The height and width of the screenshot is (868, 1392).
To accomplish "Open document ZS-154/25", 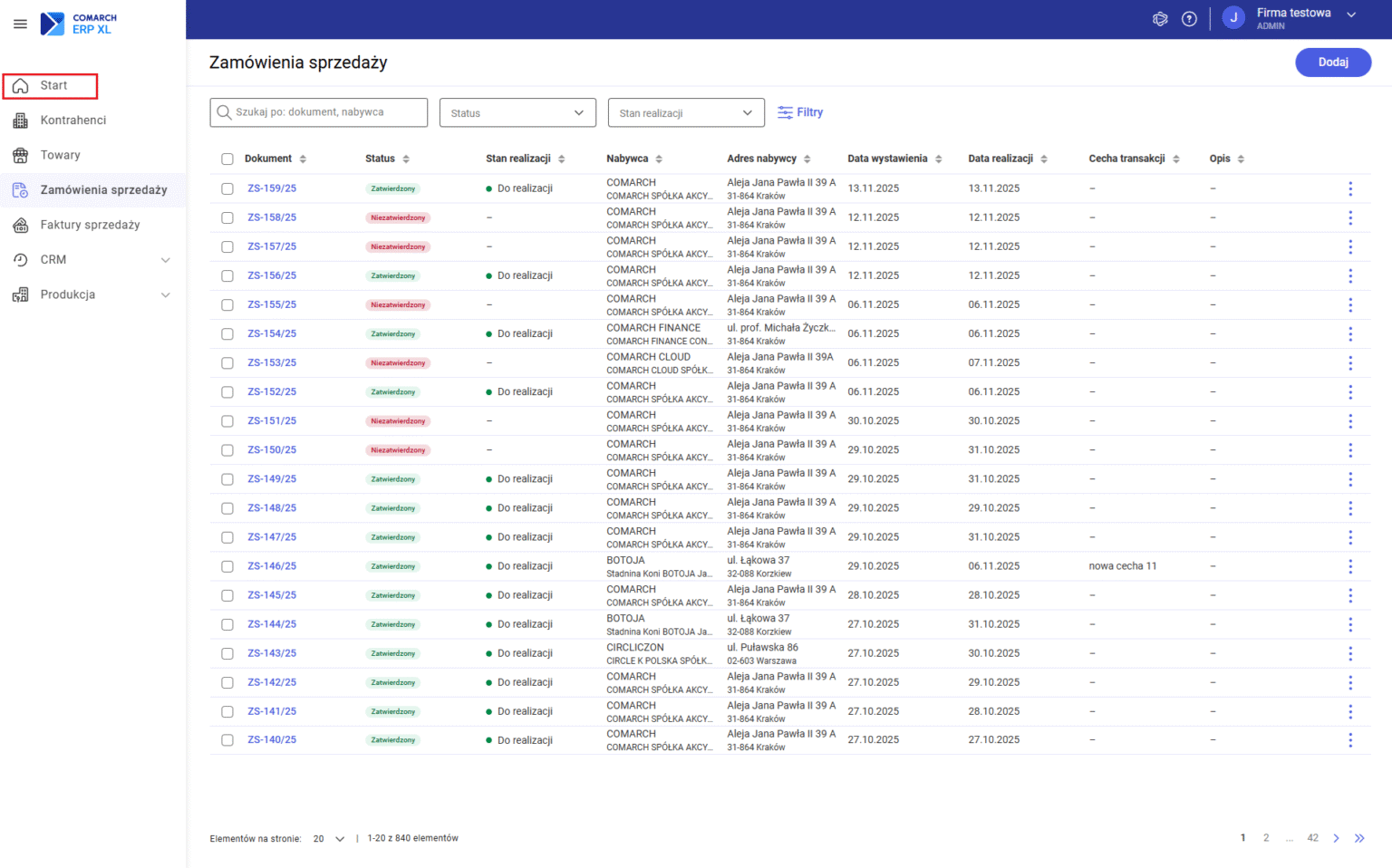I will click(271, 333).
